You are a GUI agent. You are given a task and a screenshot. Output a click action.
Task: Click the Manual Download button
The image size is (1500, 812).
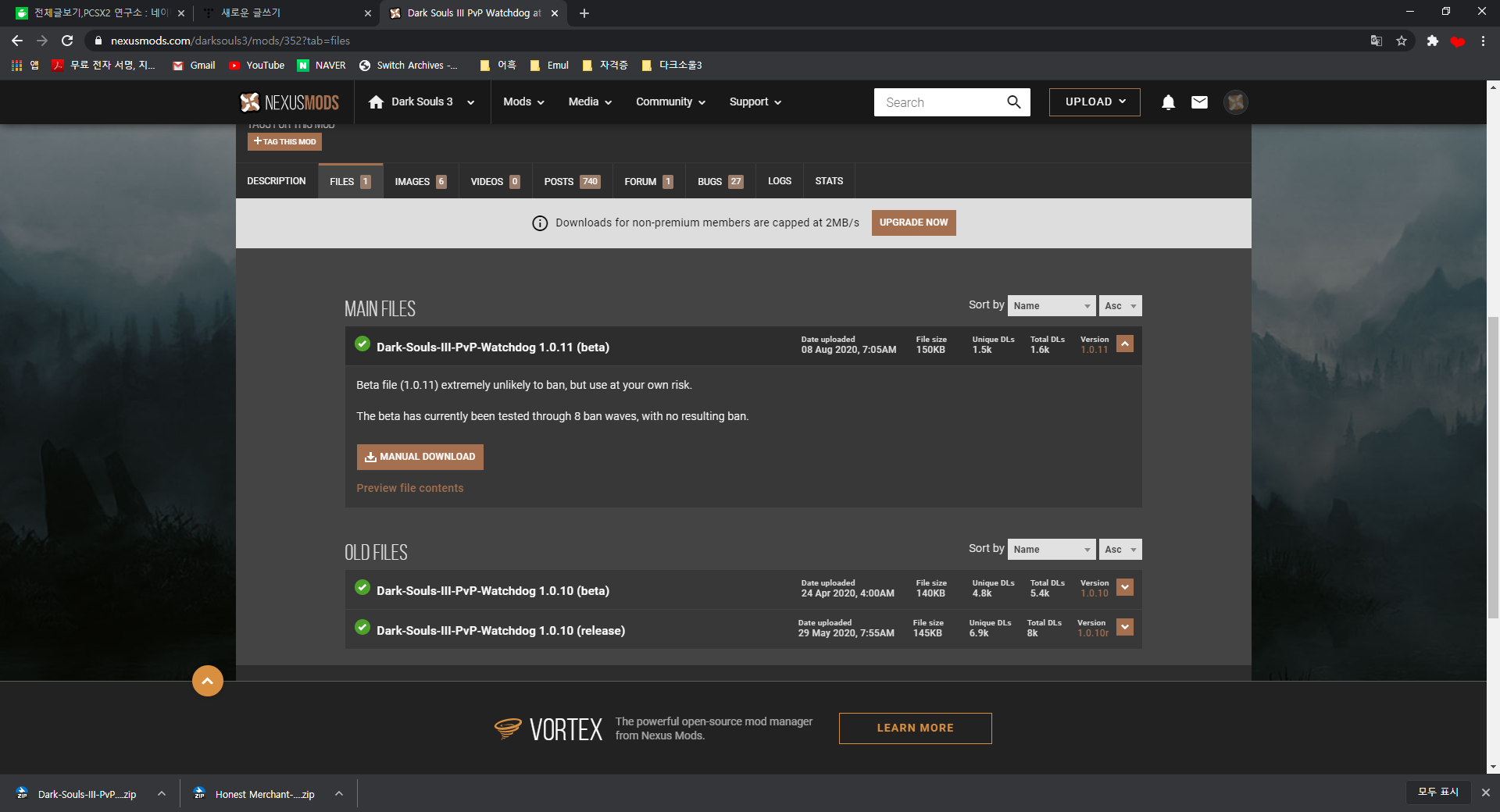pyautogui.click(x=420, y=457)
